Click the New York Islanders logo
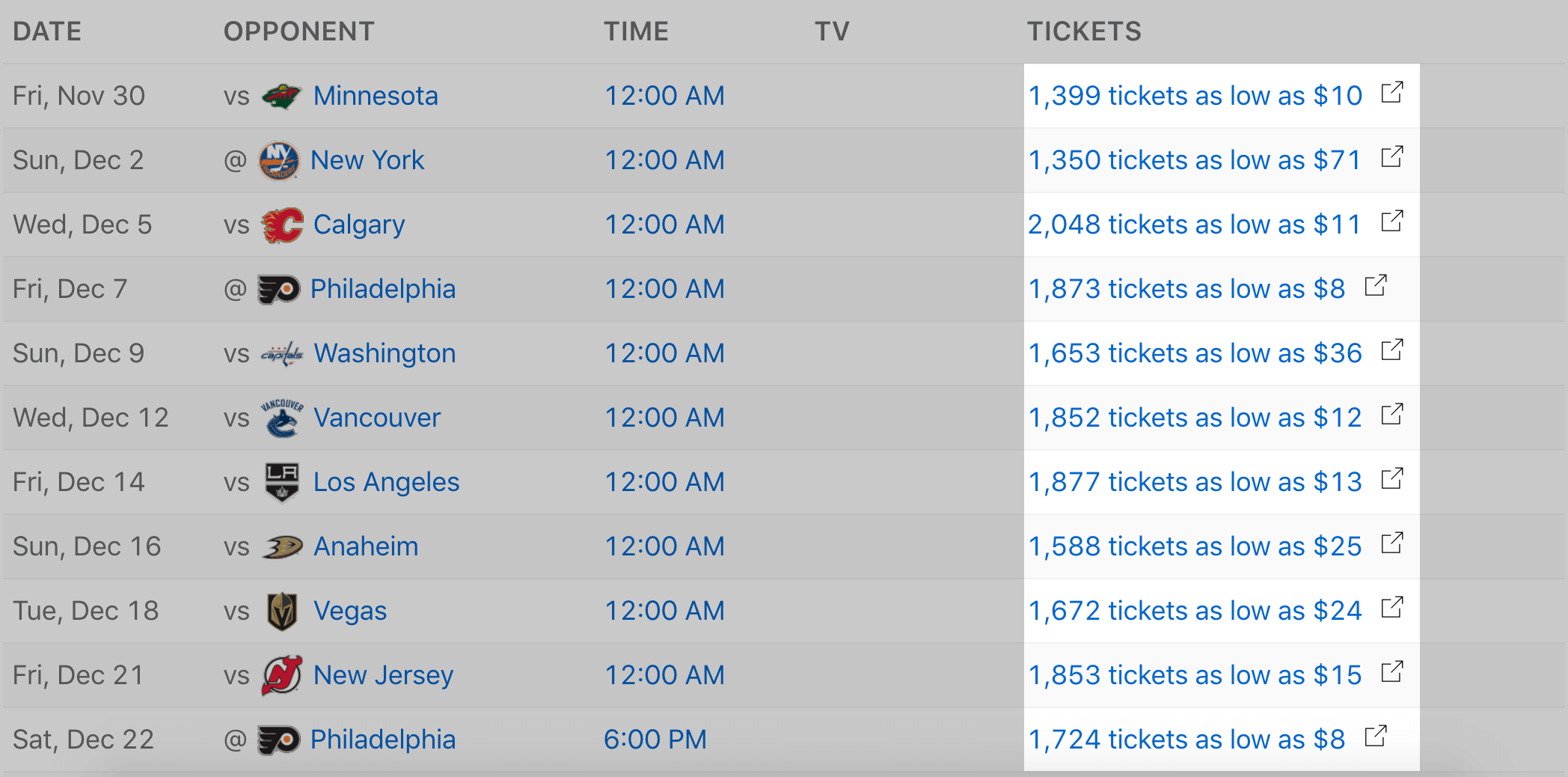This screenshot has height=777, width=1568. (279, 160)
